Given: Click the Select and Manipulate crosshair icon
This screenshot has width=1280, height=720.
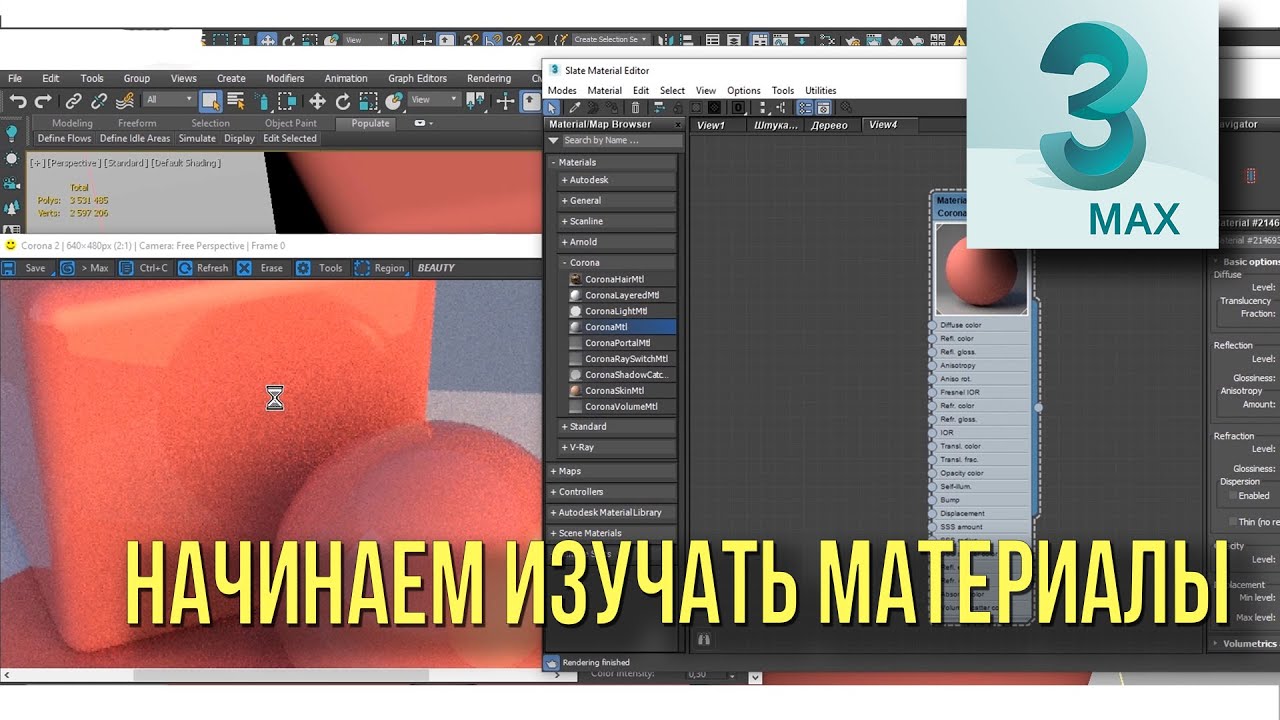Looking at the screenshot, I should coord(504,100).
